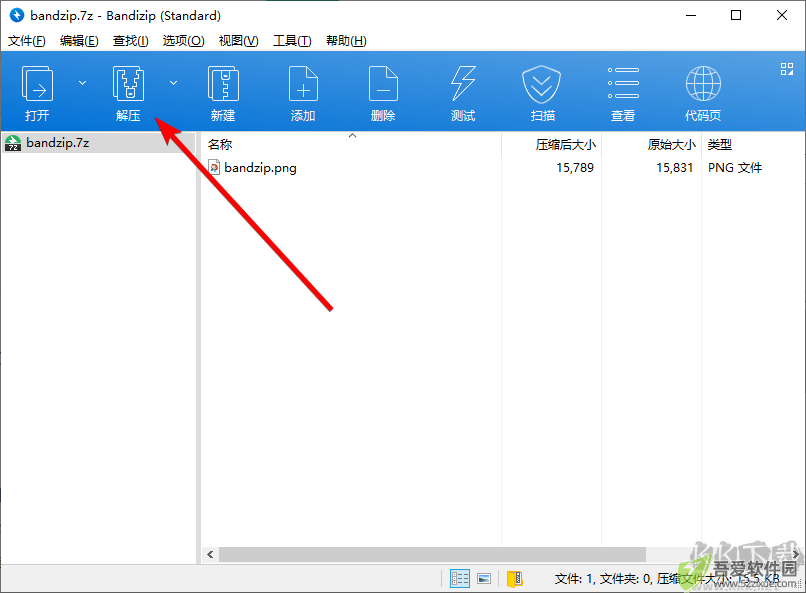Sort by 压缩后大小 column header
This screenshot has height=593, width=806.
point(551,144)
